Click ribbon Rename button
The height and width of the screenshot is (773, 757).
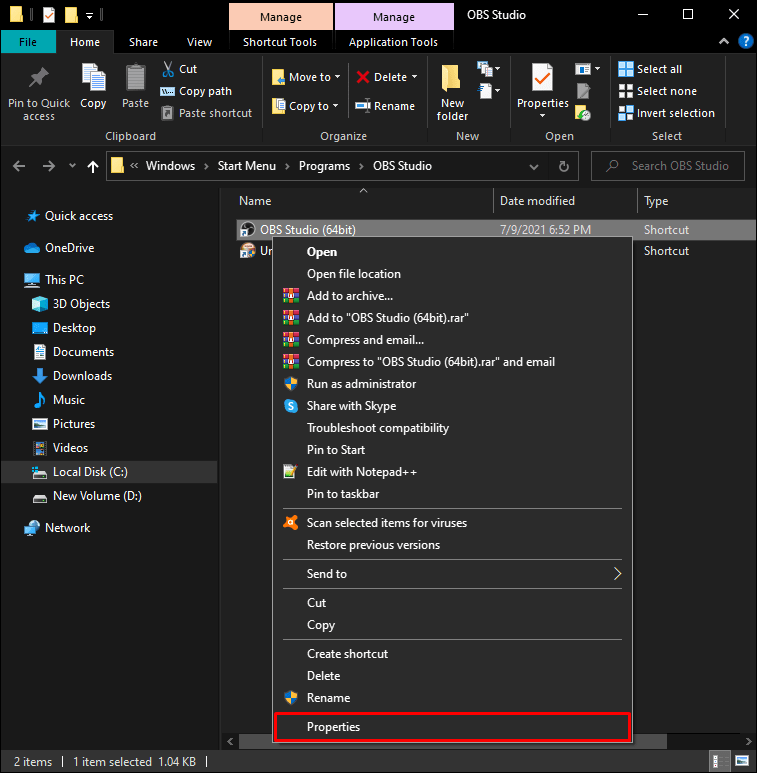(x=385, y=106)
